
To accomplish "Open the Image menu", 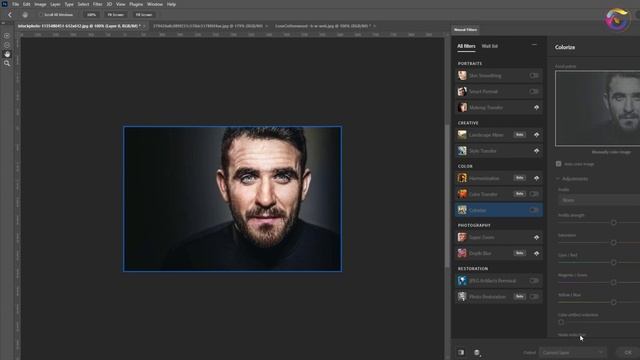I will [x=40, y=4].
